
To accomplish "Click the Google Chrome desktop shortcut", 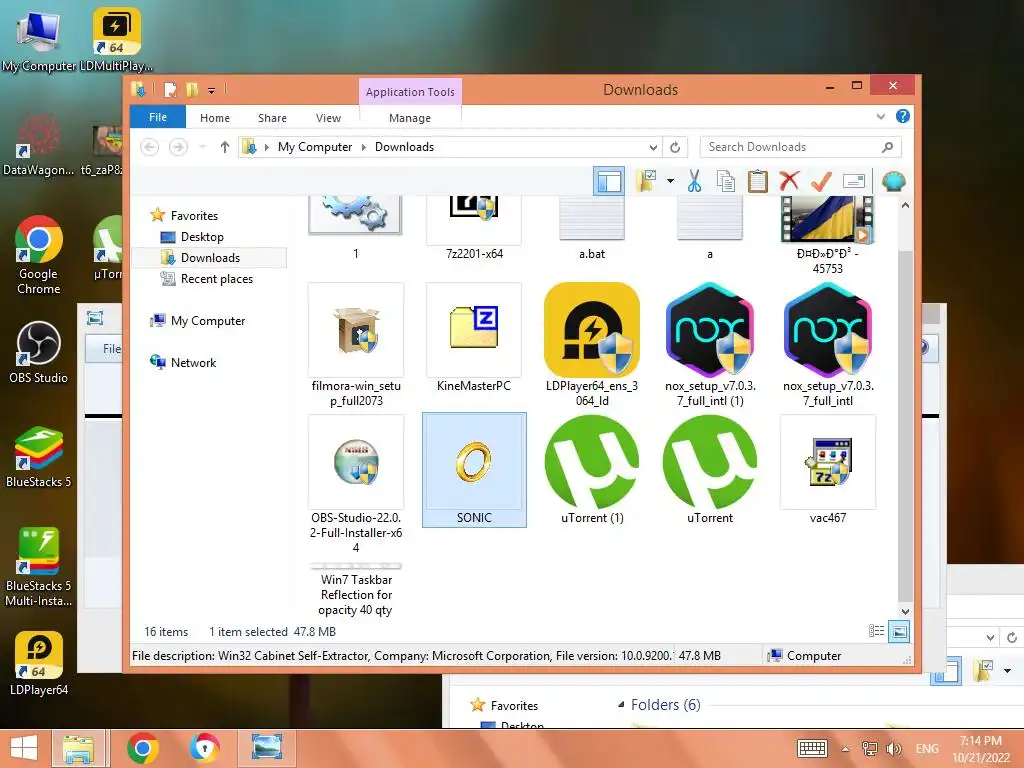I will tap(39, 255).
